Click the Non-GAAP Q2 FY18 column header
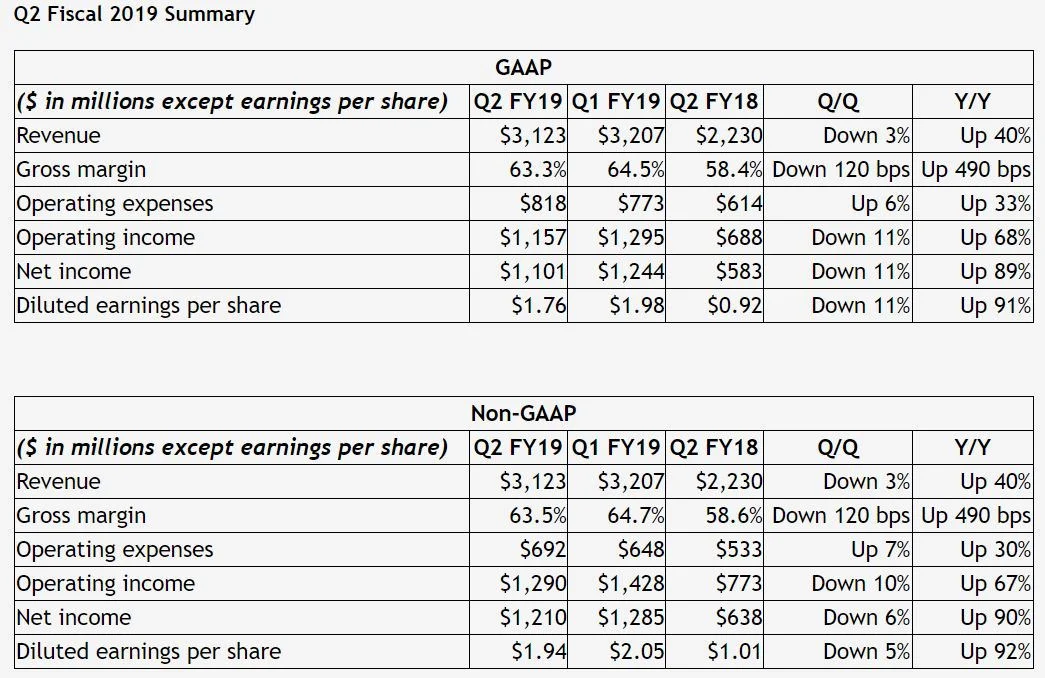 pyautogui.click(x=714, y=447)
